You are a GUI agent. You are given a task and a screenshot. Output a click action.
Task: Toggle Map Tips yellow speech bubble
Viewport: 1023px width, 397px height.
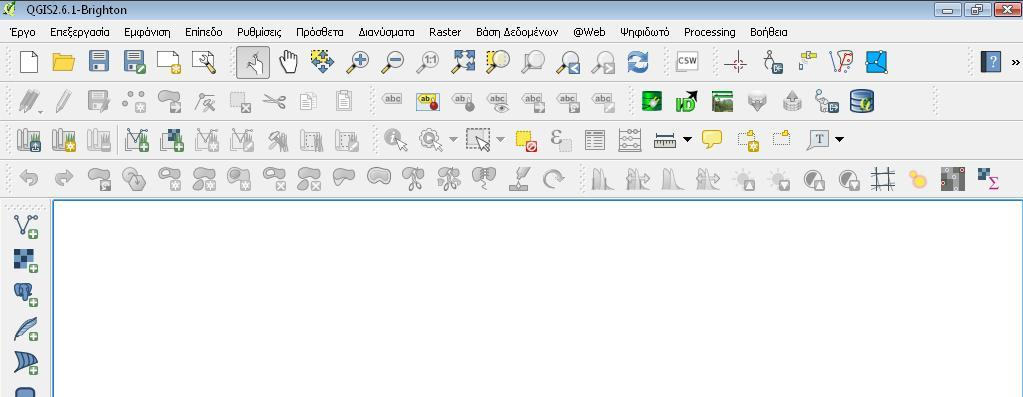coord(712,140)
